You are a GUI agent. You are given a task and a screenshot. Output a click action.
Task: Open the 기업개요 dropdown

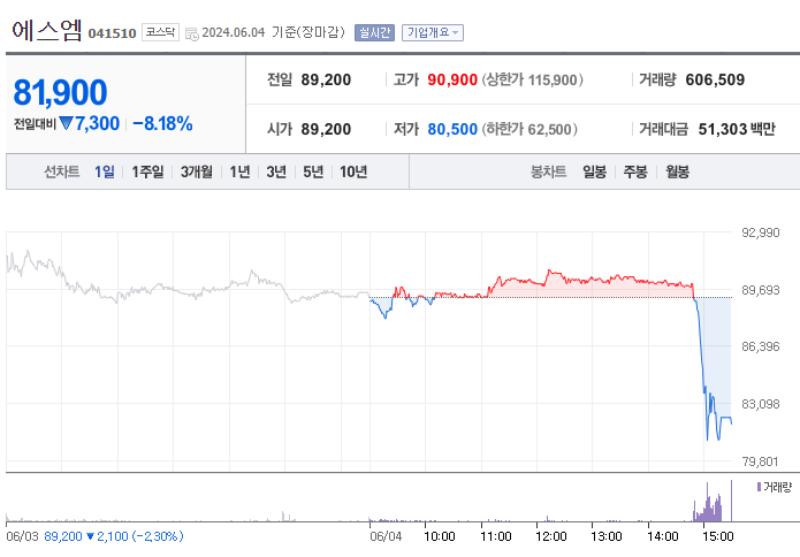(433, 32)
